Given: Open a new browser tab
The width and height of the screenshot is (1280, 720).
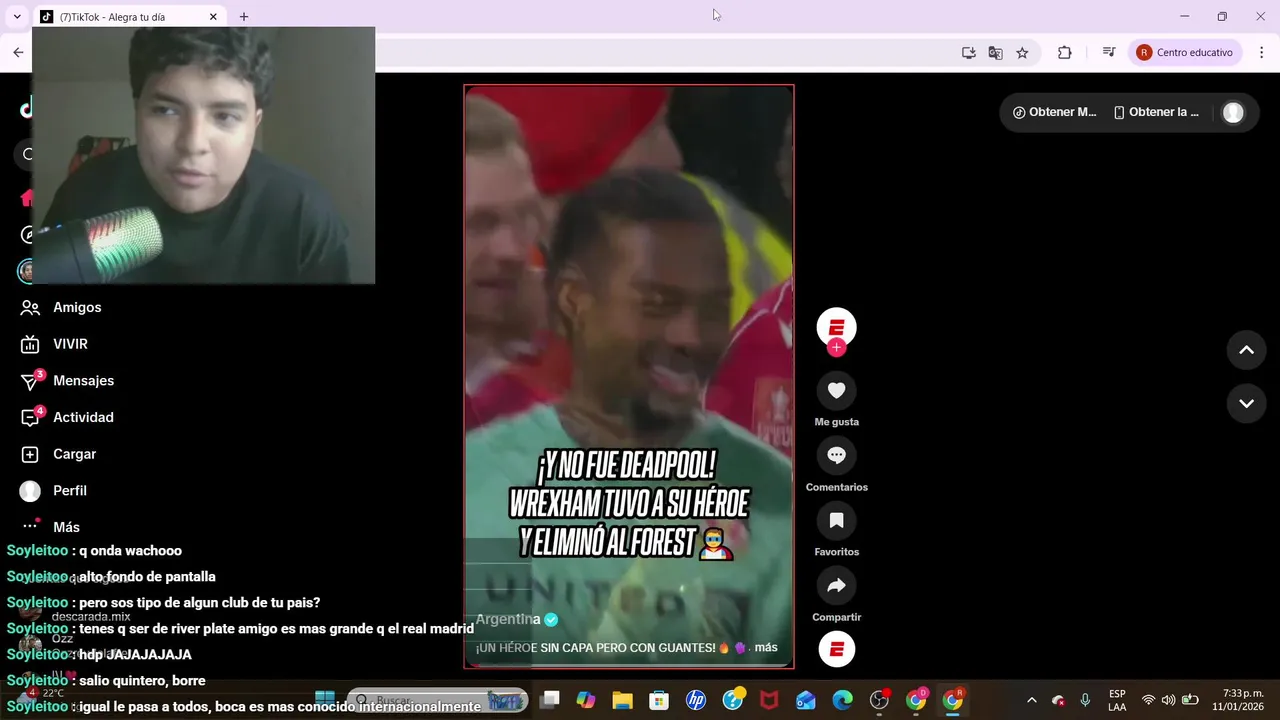Looking at the screenshot, I should click(x=244, y=17).
